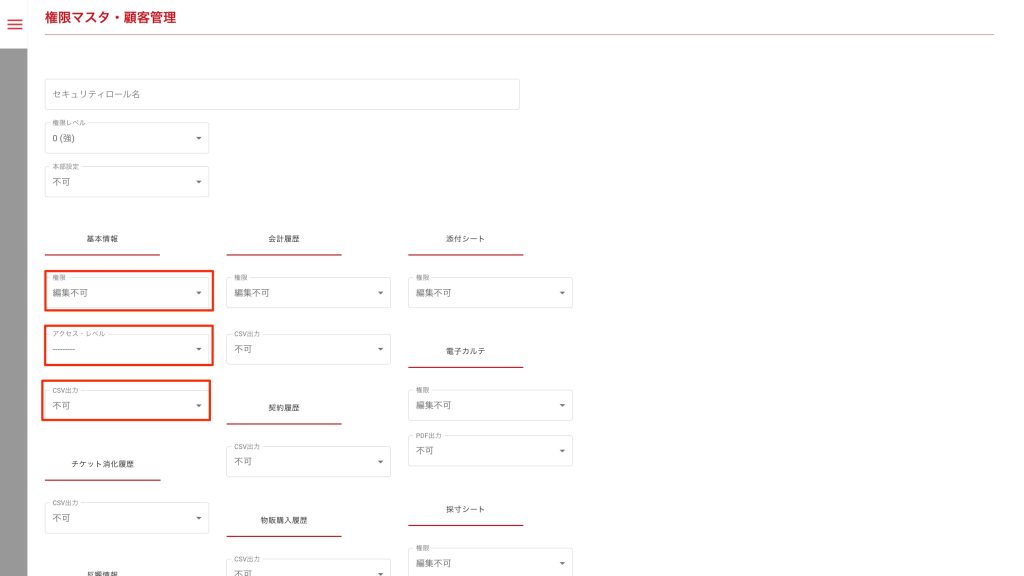Open the 物販購入履歴 CSV出力 dropdown

point(308,568)
